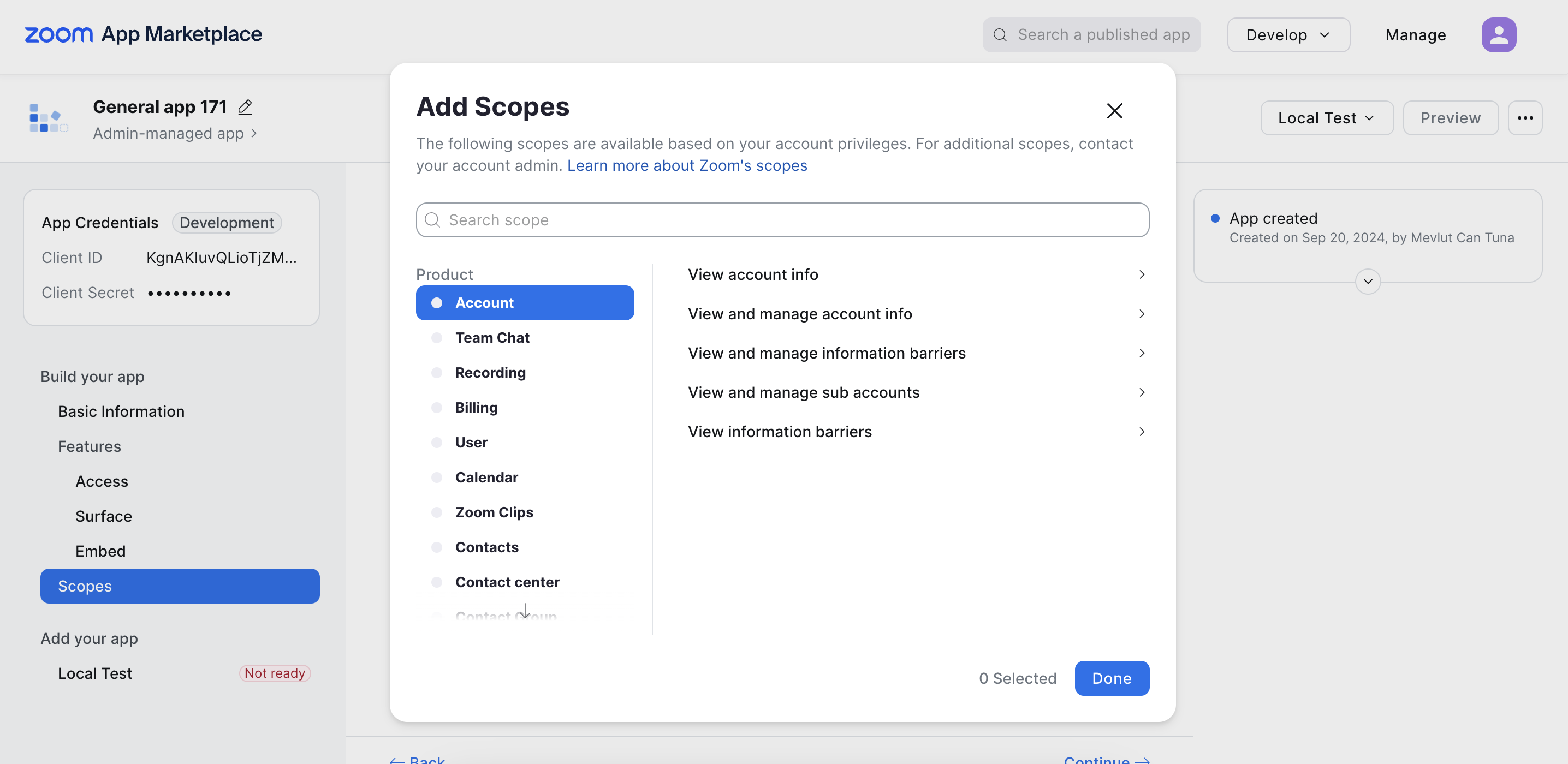Screen dimensions: 1568x764
Task: Click the Search a published app field
Action: [1091, 35]
